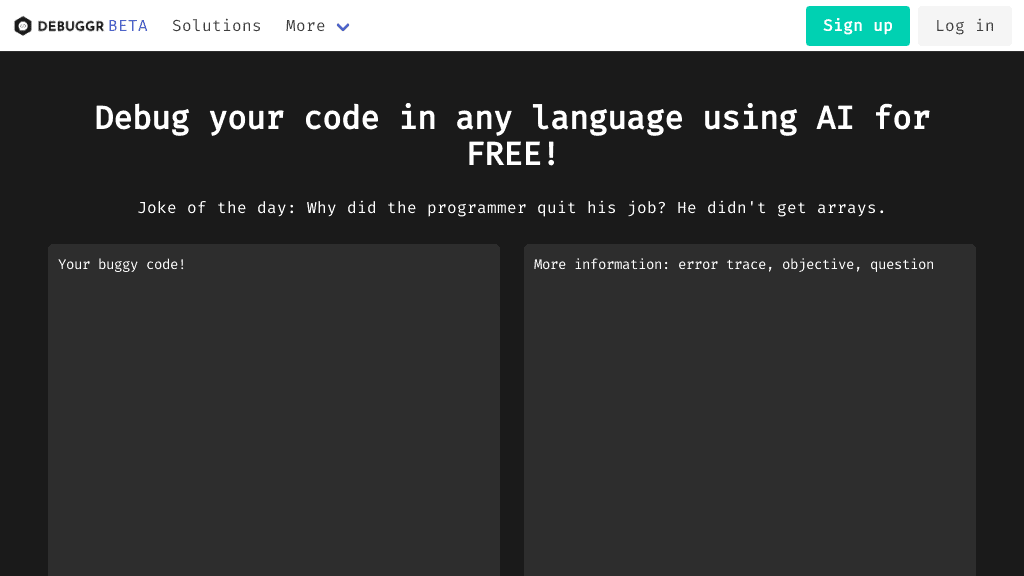
Task: Click the error trace information placeholder text
Action: coord(733,264)
